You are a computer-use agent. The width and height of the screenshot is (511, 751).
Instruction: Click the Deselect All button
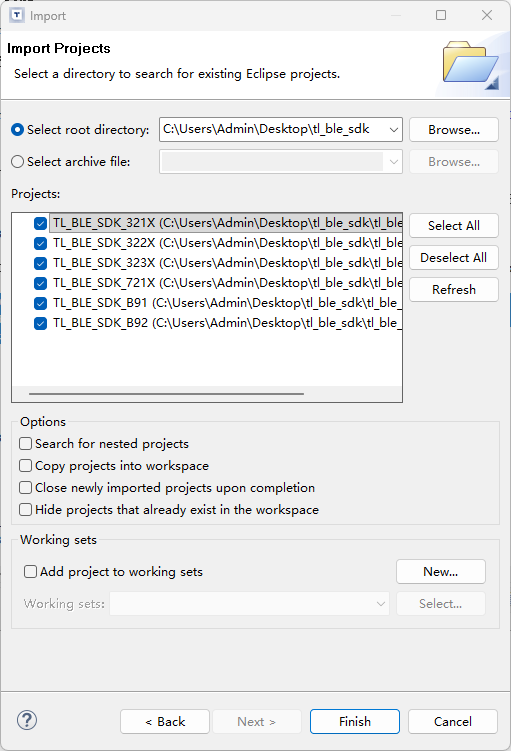pyautogui.click(x=454, y=258)
